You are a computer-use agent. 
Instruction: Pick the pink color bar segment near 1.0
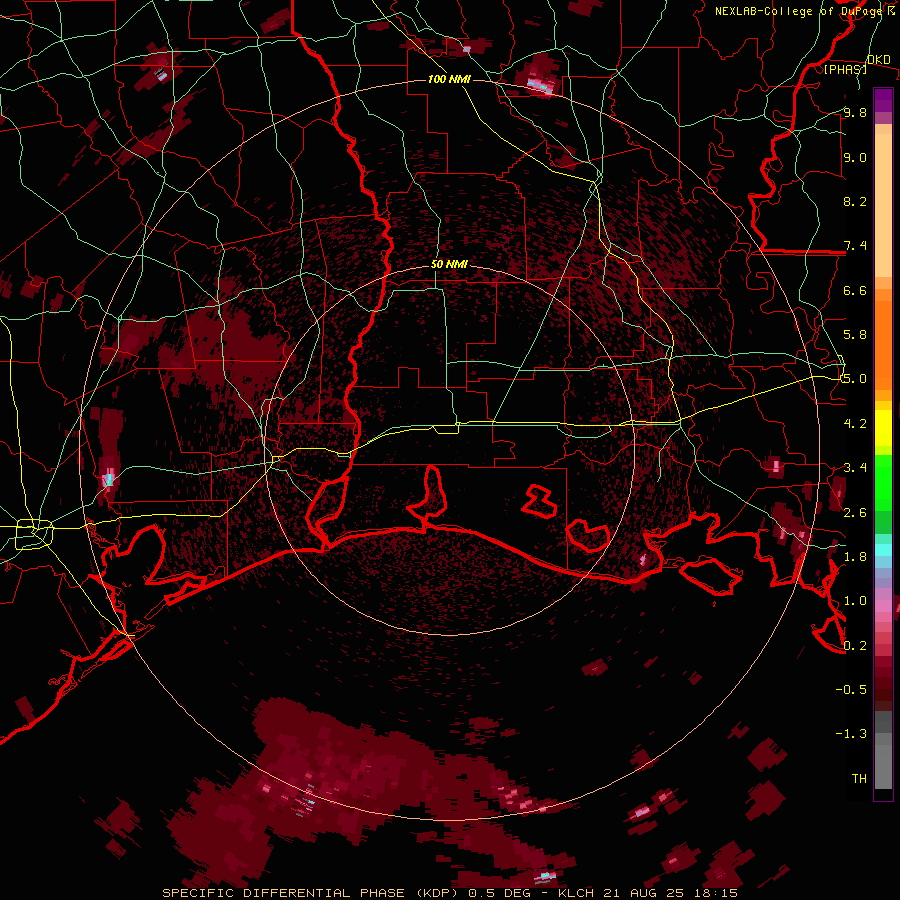[883, 606]
